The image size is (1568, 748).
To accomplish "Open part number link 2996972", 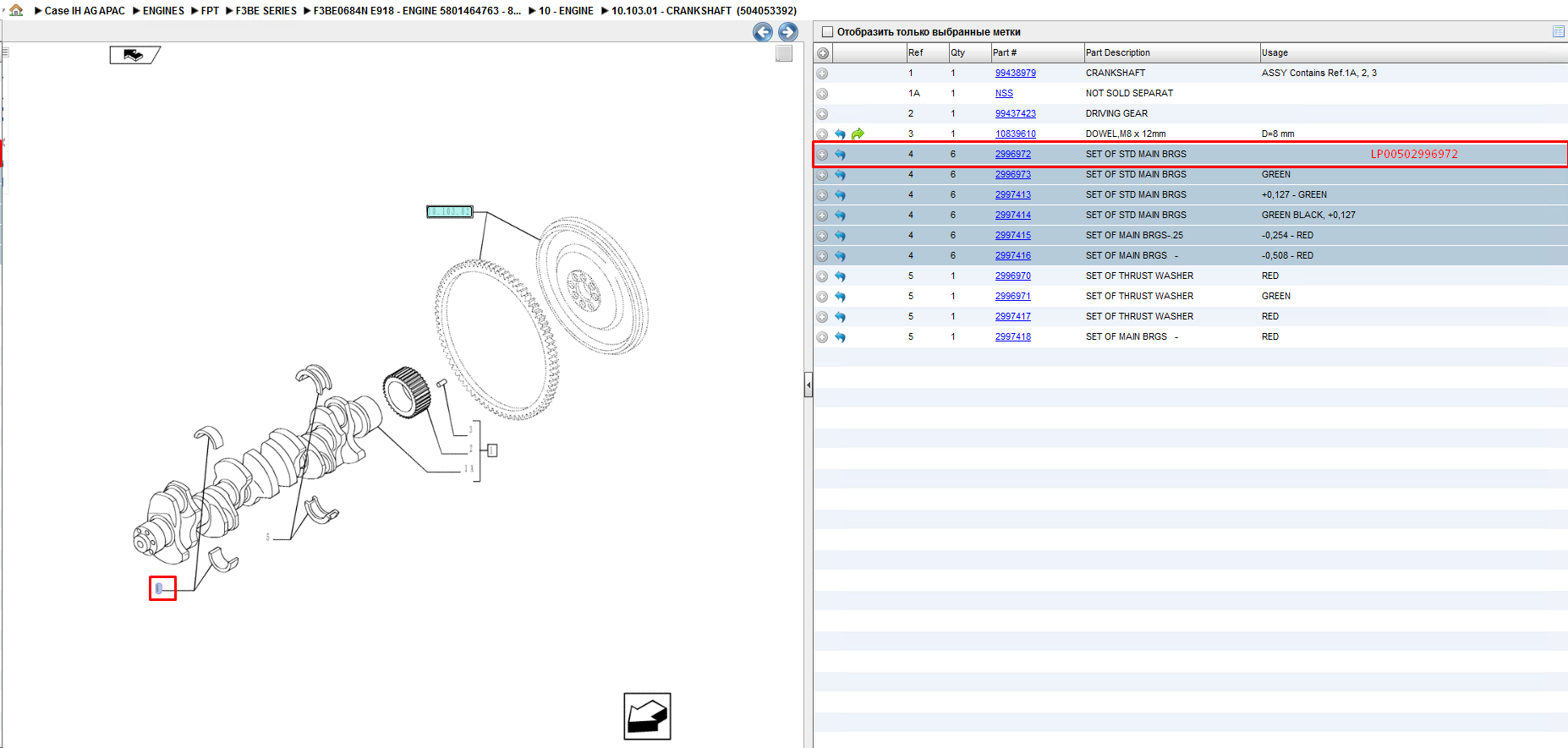I will (1013, 155).
